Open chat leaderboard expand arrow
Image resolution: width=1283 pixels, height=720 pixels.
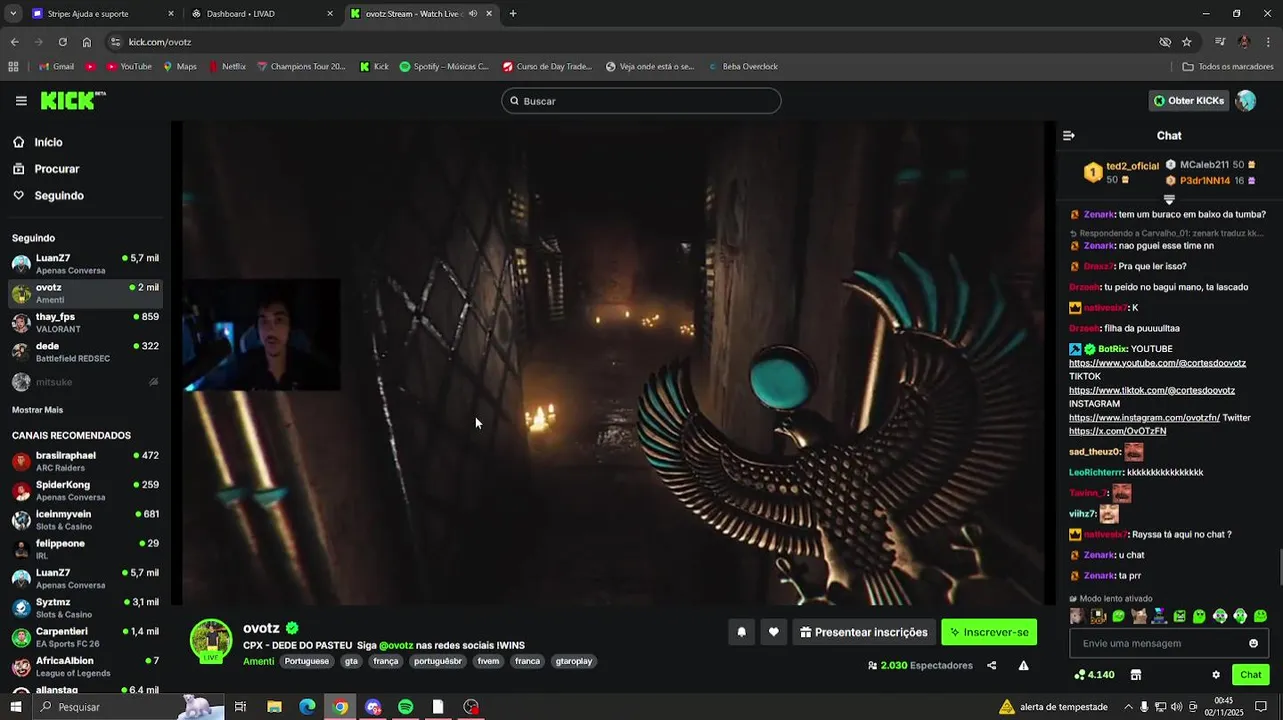click(1169, 200)
